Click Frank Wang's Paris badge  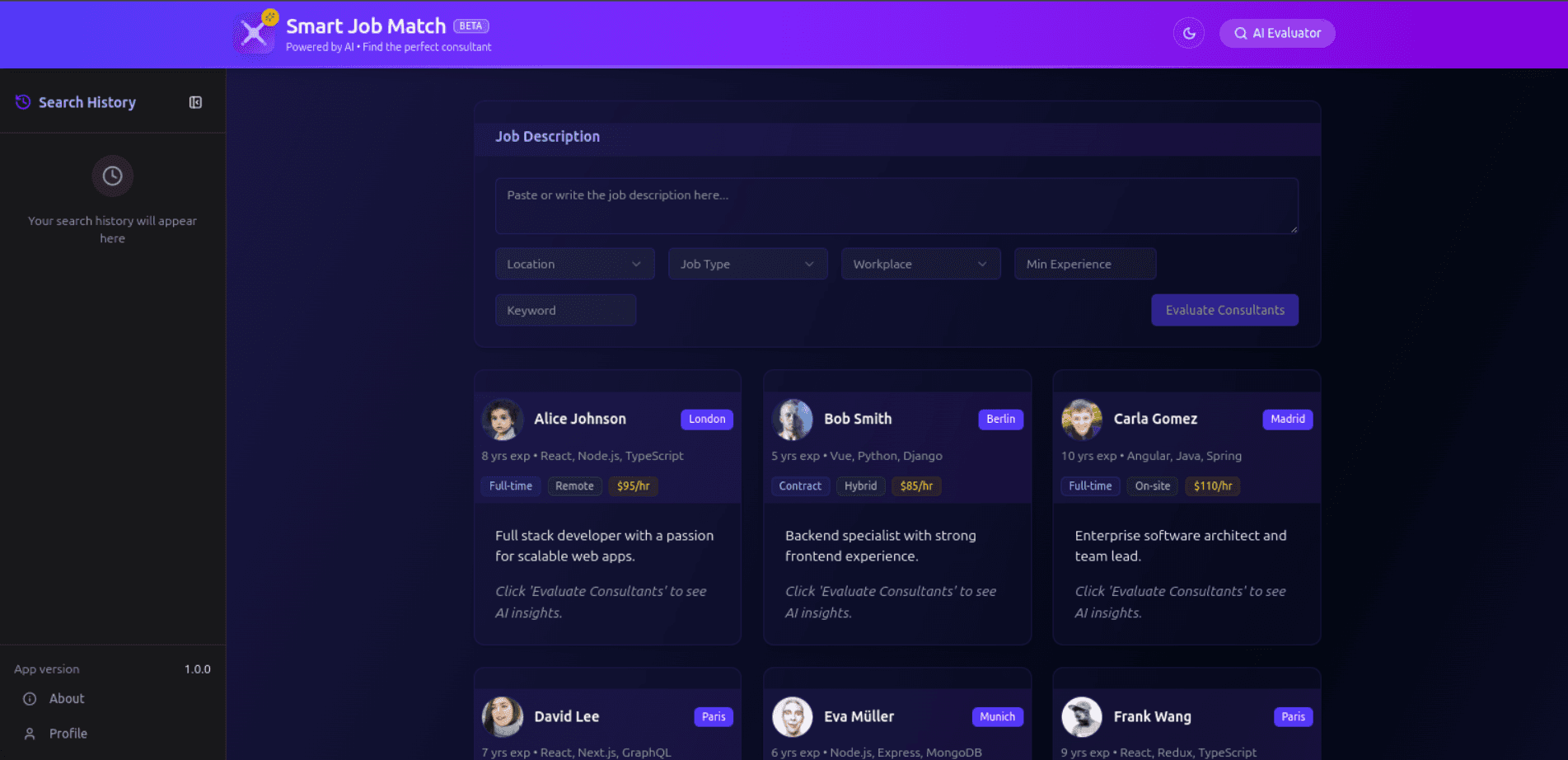[1293, 716]
